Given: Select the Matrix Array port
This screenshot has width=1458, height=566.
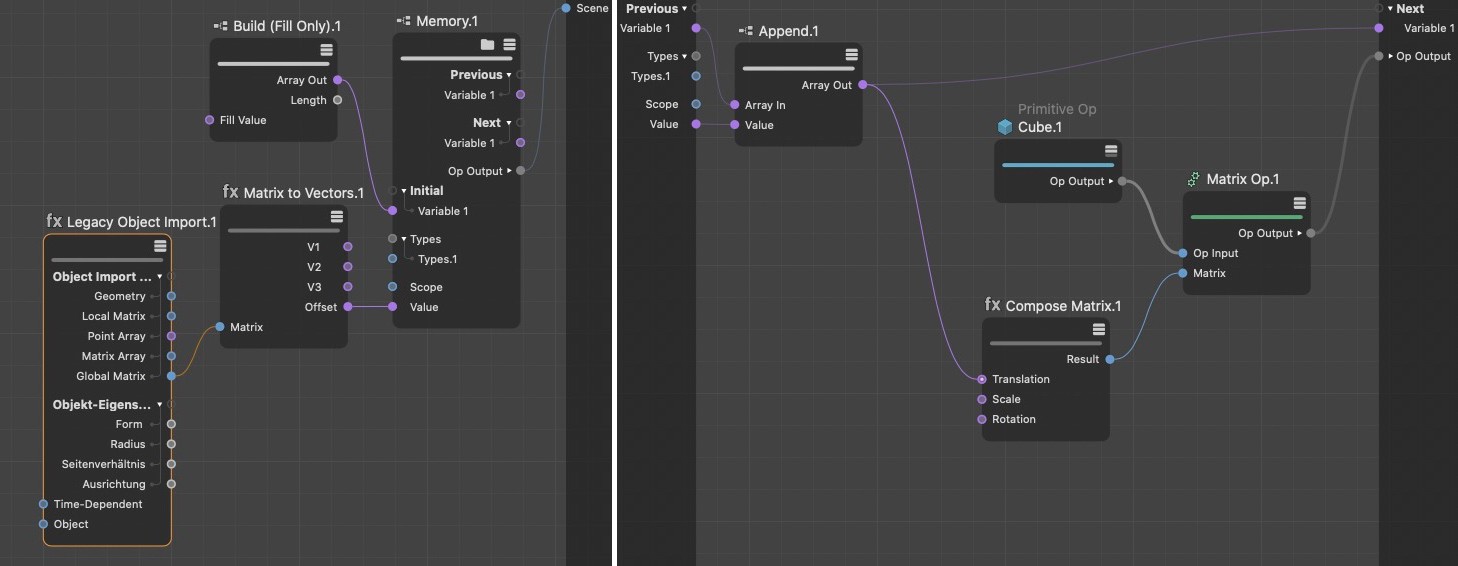Looking at the screenshot, I should point(171,356).
